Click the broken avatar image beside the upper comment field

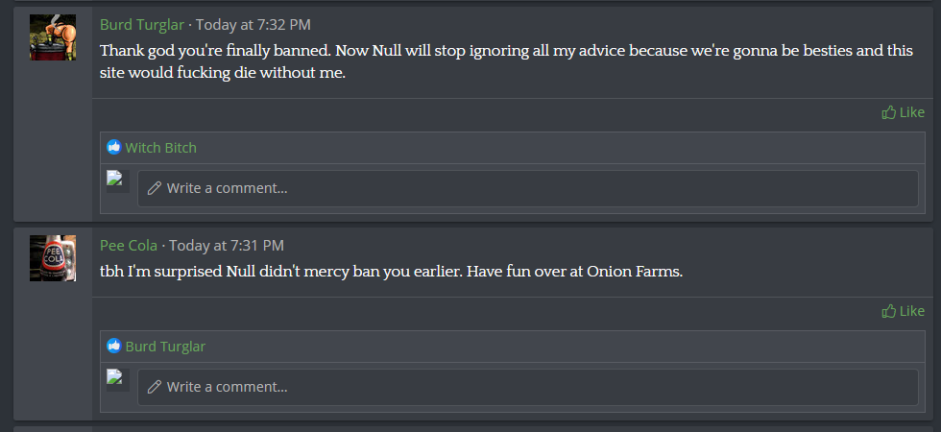(x=115, y=180)
